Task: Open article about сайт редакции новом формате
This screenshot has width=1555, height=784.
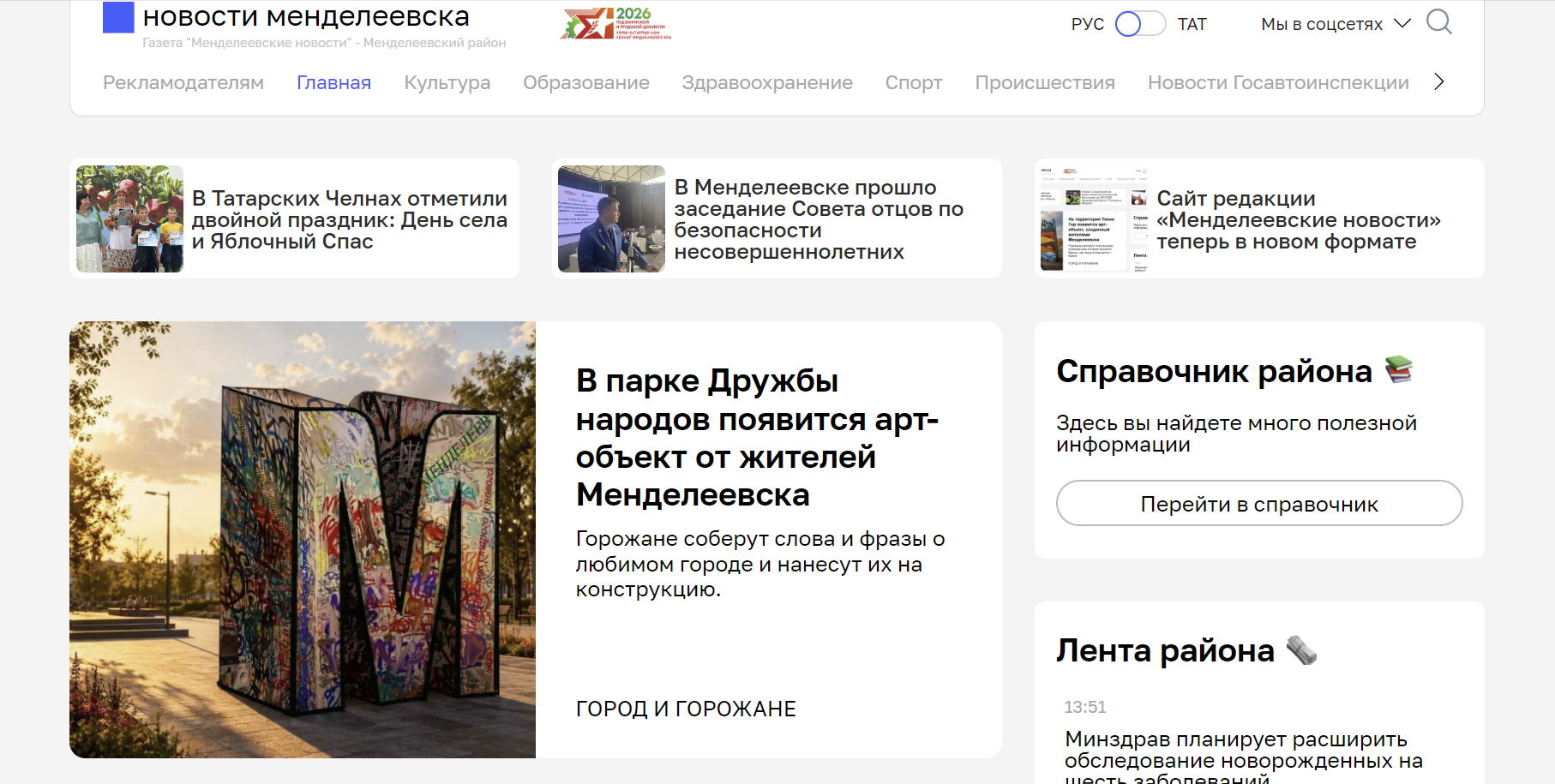Action: click(1299, 219)
